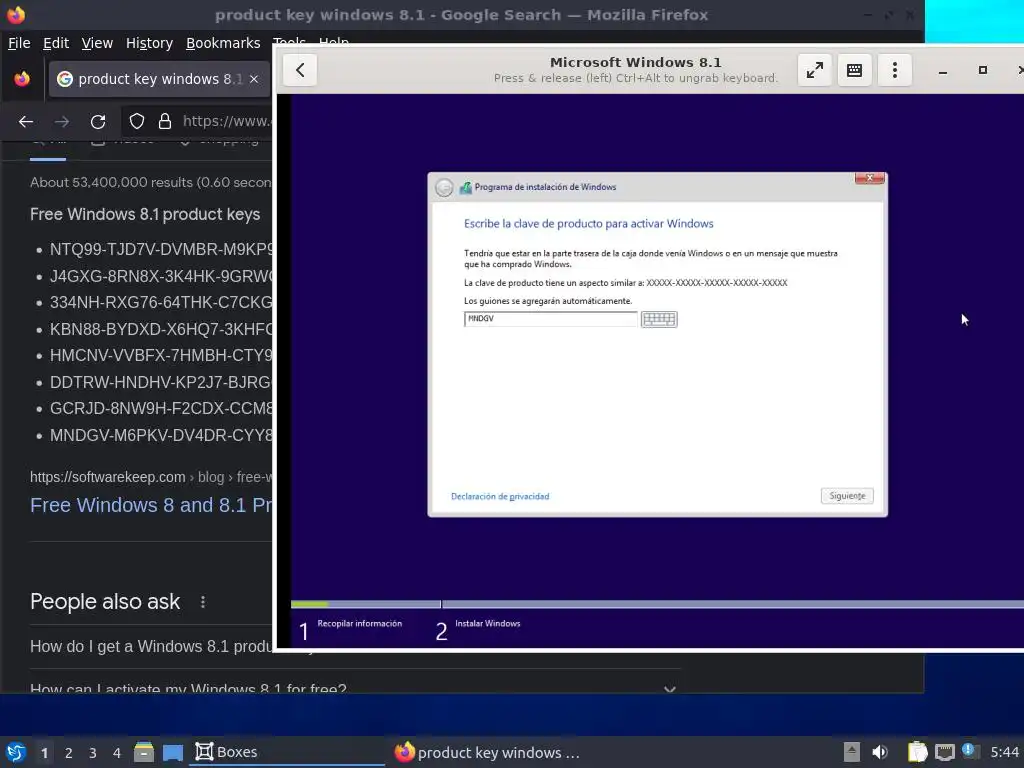Switch to workspace 2

coord(69,753)
